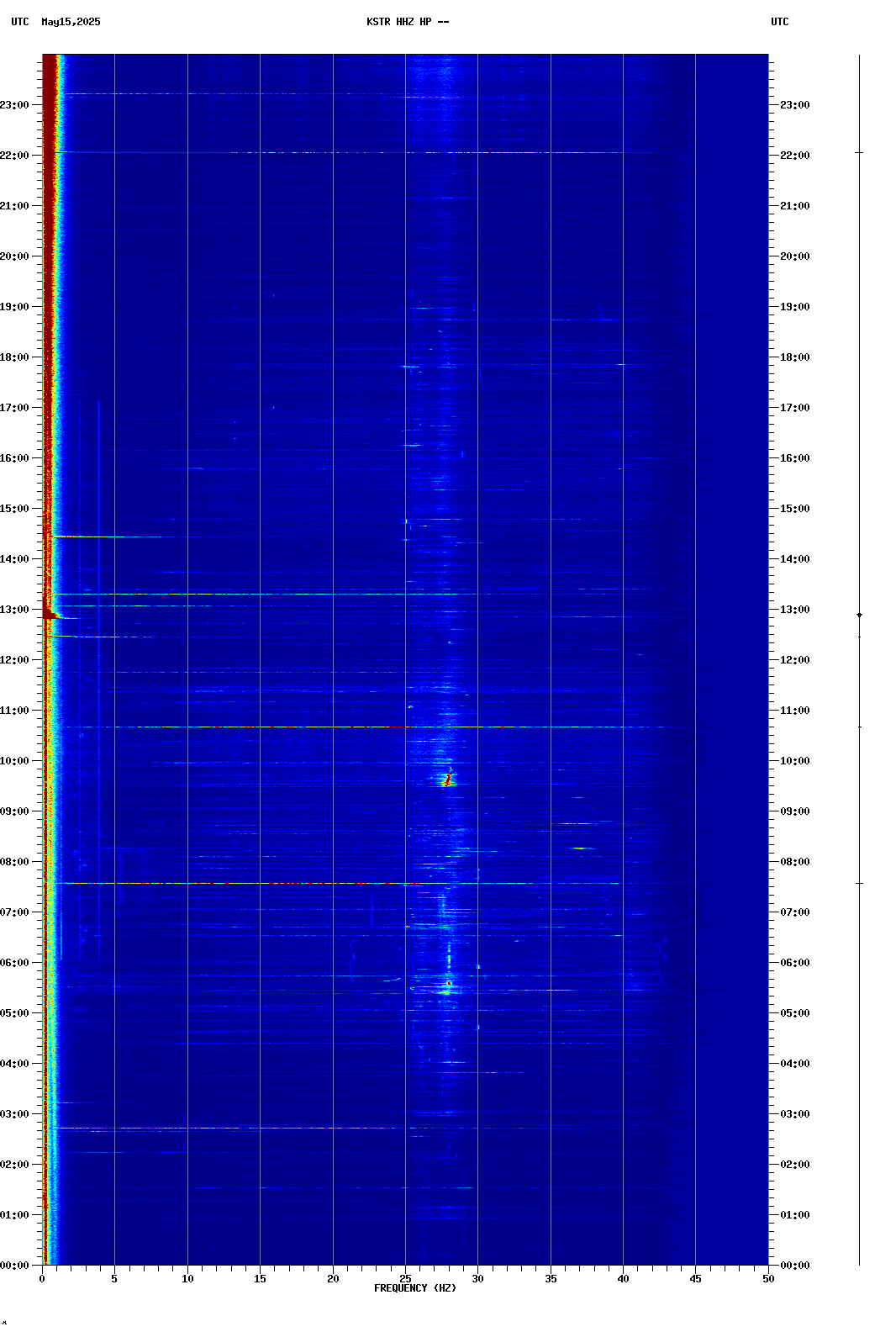Select the 25 Hz tick label on the frequency axis
The height and width of the screenshot is (1332, 896).
405,1278
